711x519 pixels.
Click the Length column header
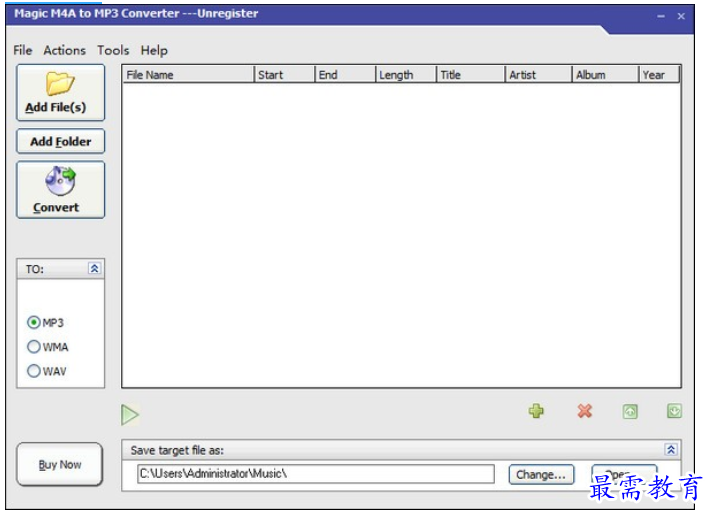pyautogui.click(x=406, y=74)
